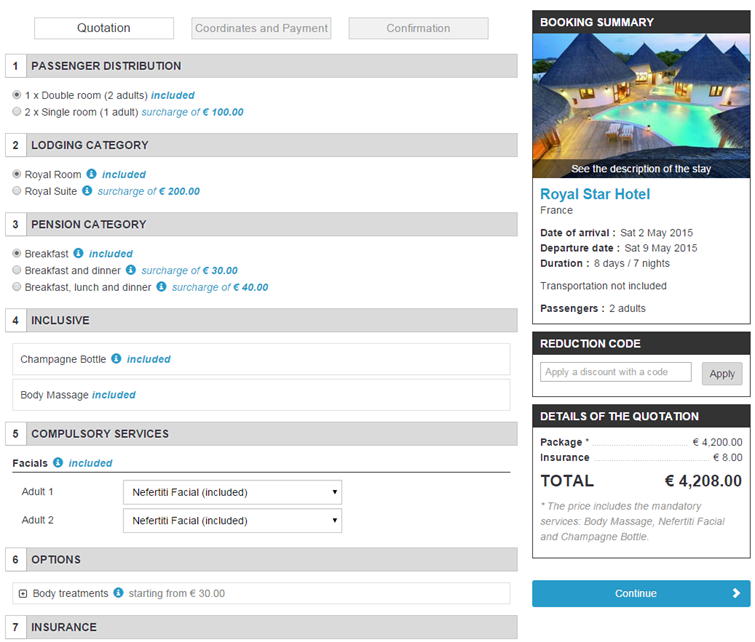
Task: Click Apply to submit discount code
Action: coord(722,374)
